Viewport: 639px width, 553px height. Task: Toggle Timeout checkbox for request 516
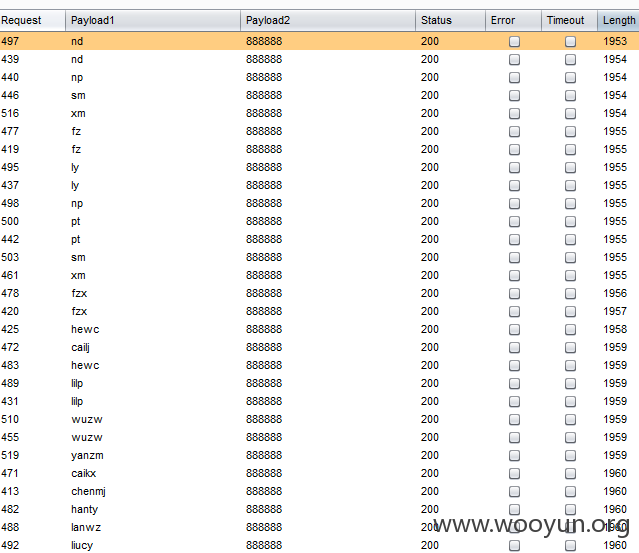coord(571,113)
